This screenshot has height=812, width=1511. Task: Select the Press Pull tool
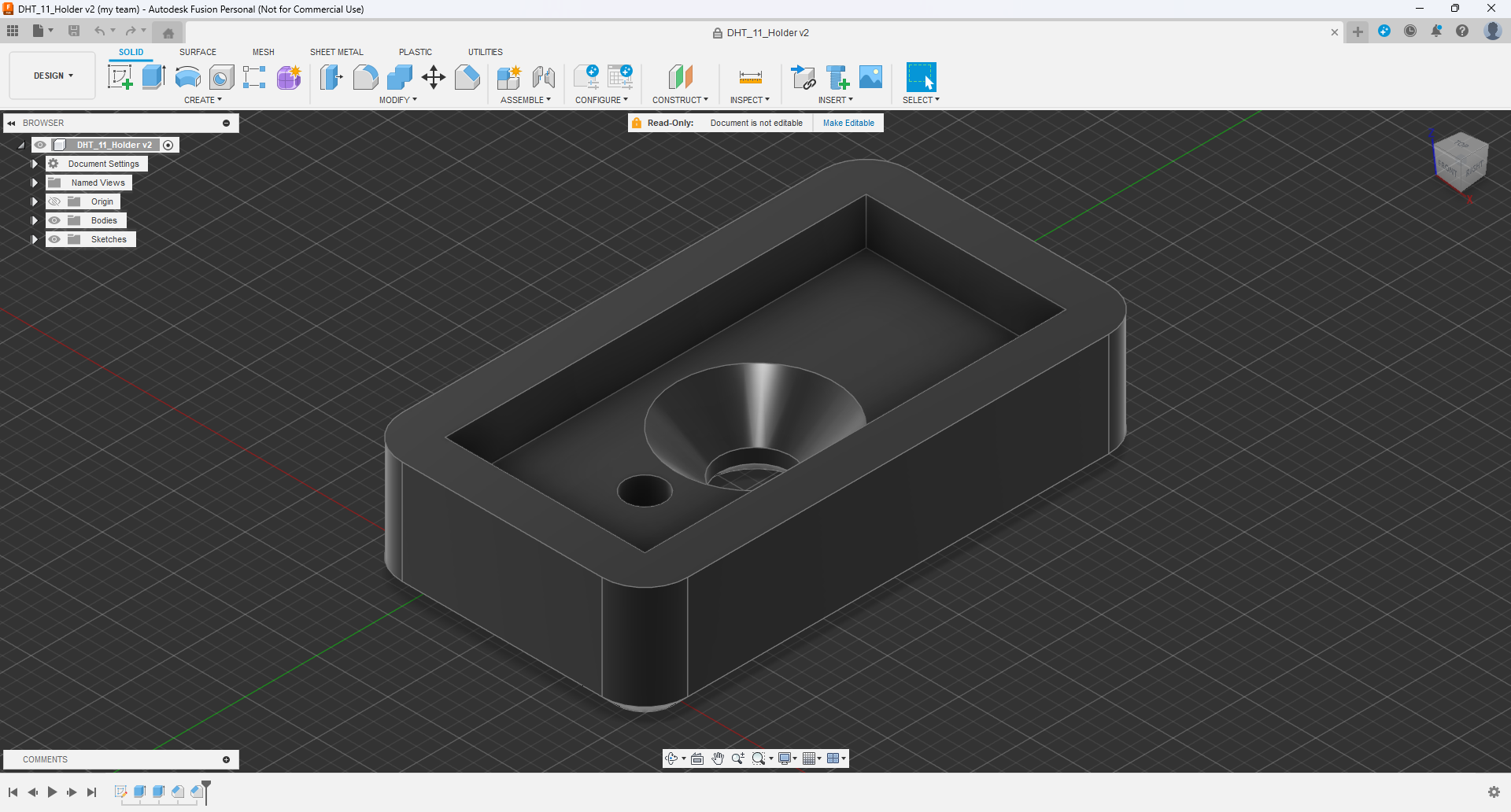click(x=331, y=77)
